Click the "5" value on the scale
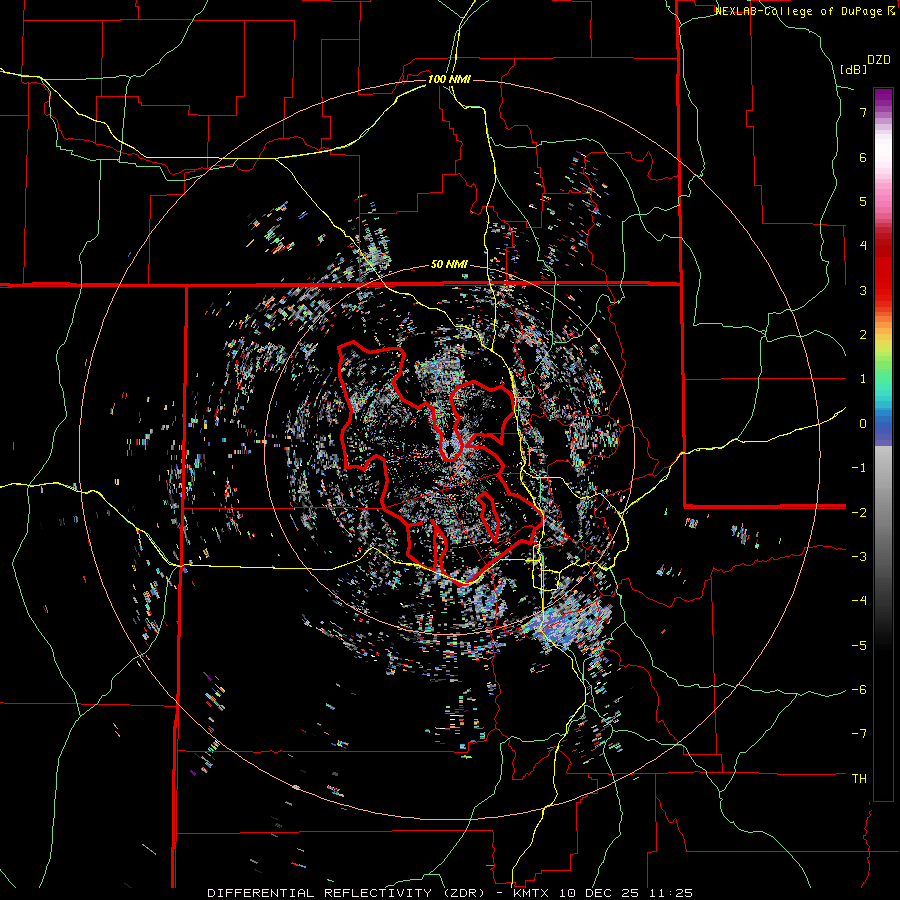900x900 pixels. click(x=863, y=201)
